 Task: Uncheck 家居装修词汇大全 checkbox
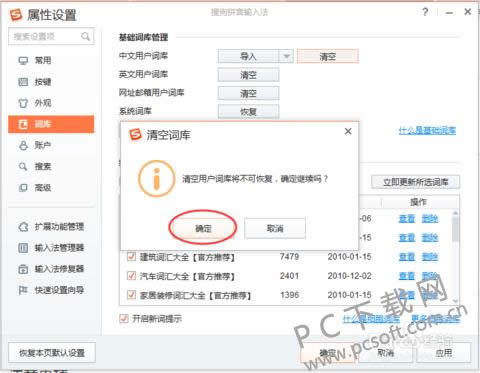coord(131,295)
